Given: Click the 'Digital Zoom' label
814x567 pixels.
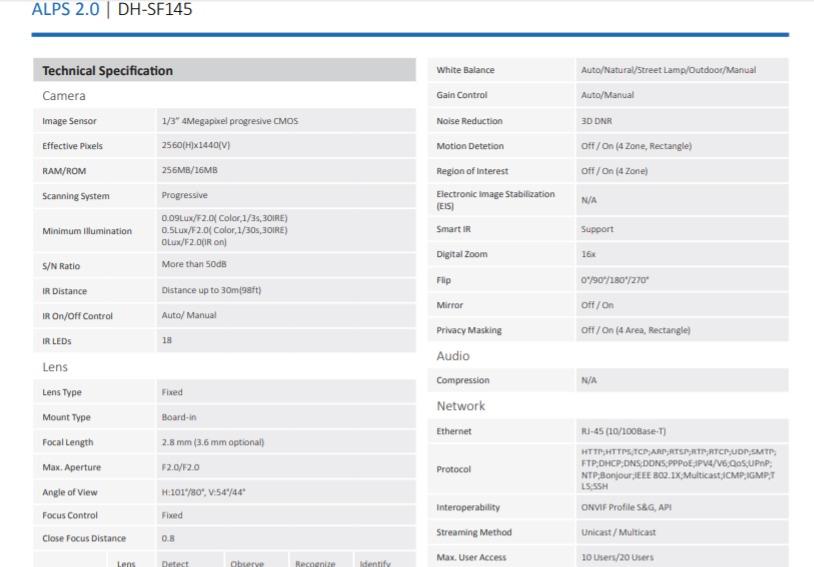Looking at the screenshot, I should pyautogui.click(x=462, y=254).
